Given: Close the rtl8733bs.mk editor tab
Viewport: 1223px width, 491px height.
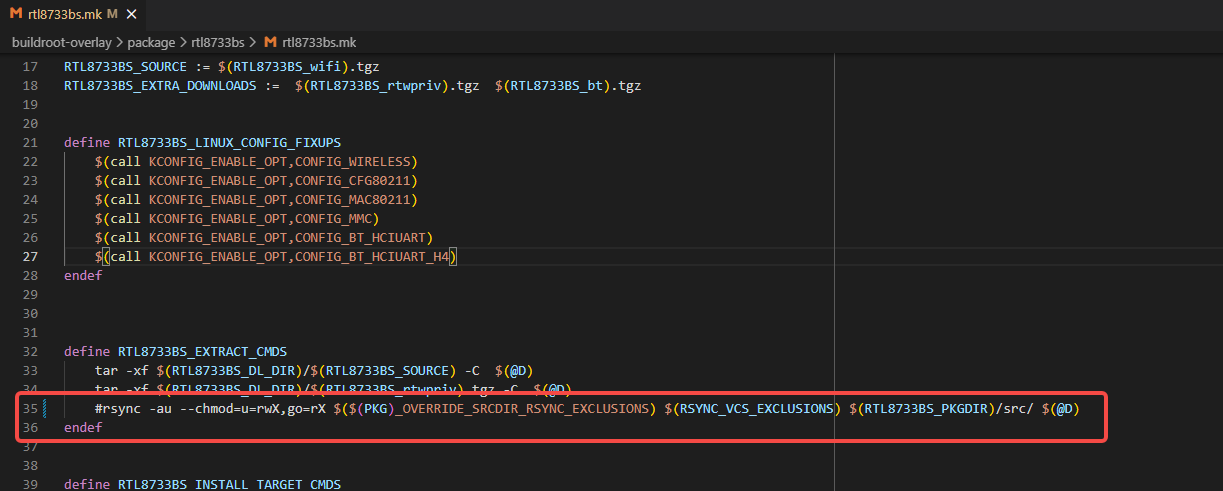Looking at the screenshot, I should point(132,14).
